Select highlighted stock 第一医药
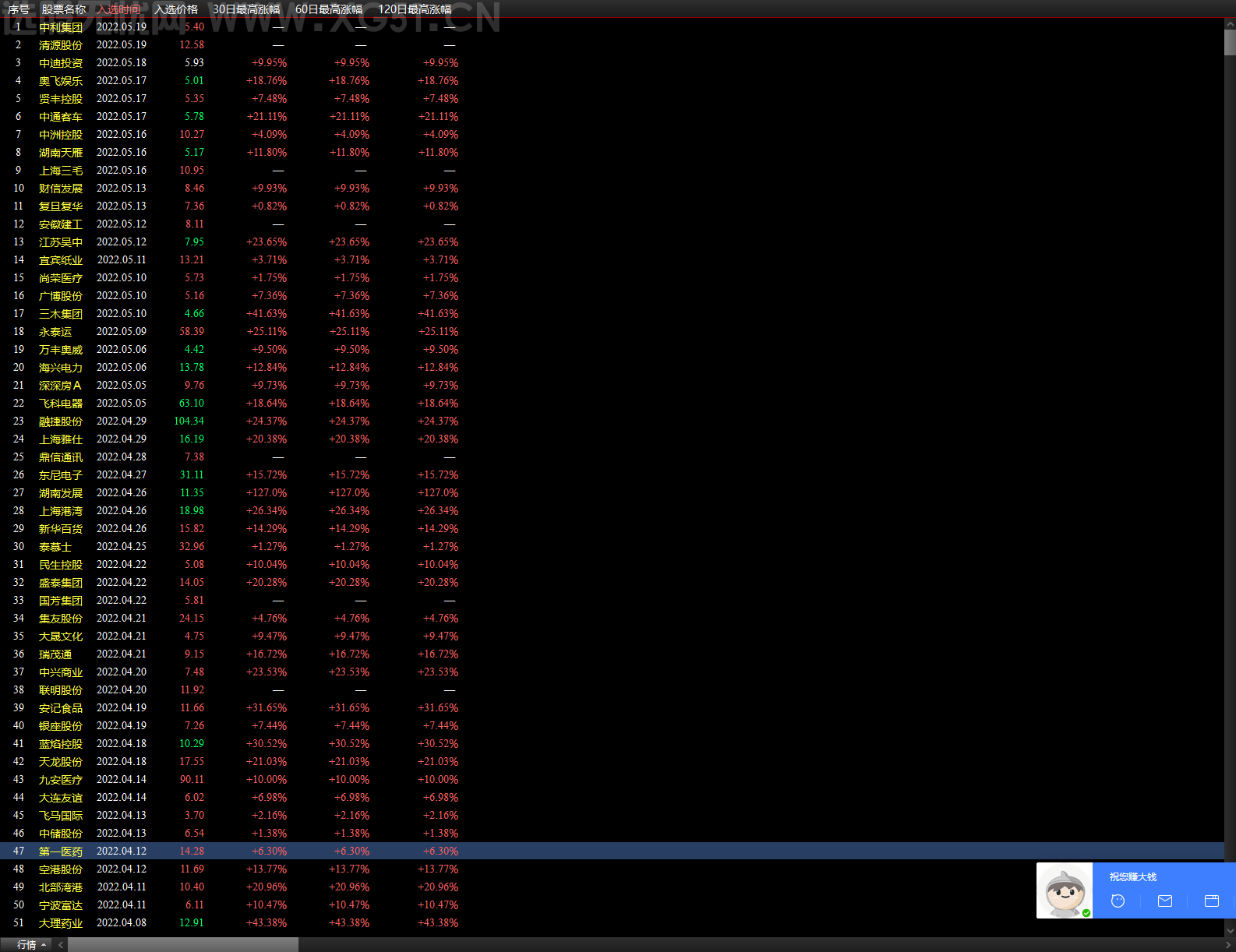 pos(61,852)
